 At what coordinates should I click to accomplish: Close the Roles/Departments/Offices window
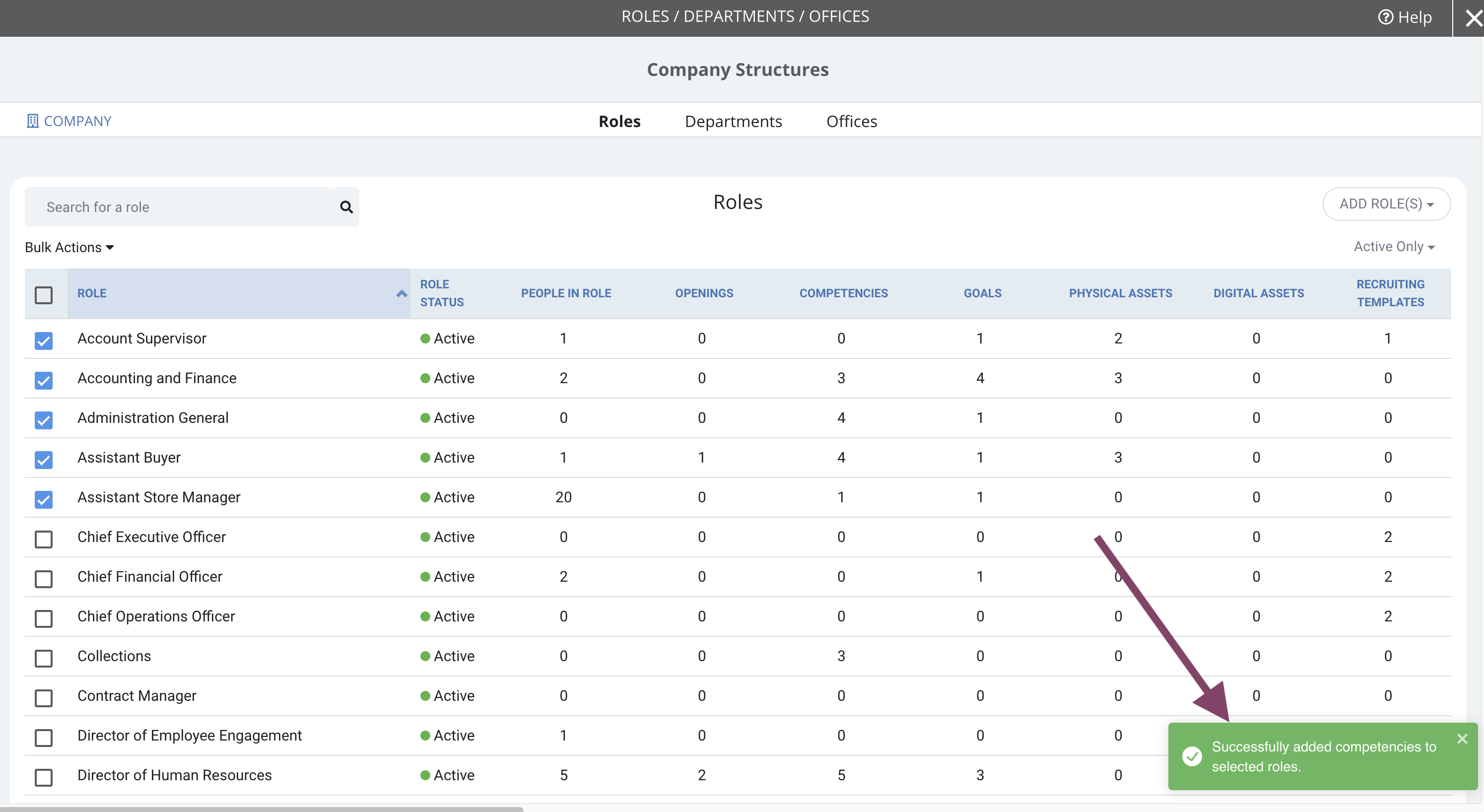1473,18
